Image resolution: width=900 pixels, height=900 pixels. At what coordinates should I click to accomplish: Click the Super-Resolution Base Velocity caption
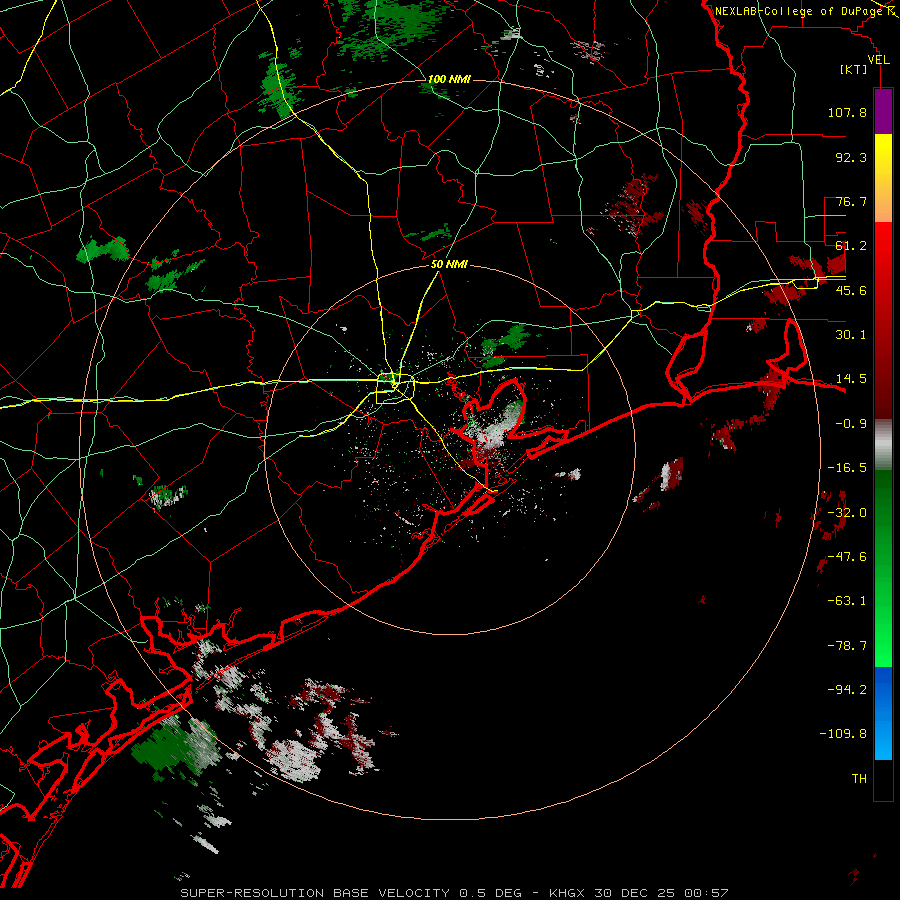coord(454,893)
